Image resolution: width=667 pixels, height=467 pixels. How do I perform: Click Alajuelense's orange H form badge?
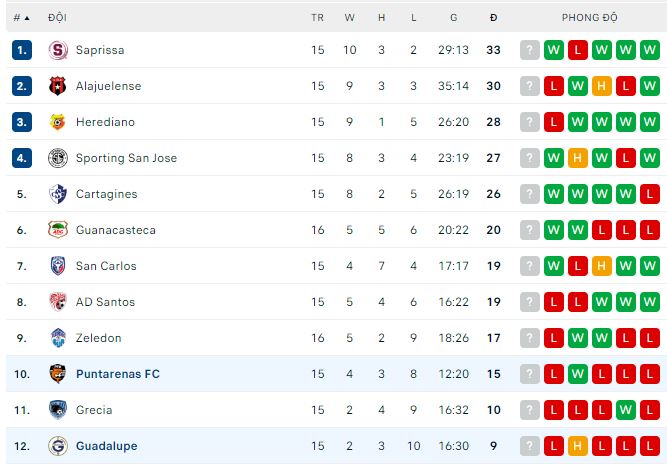[602, 86]
